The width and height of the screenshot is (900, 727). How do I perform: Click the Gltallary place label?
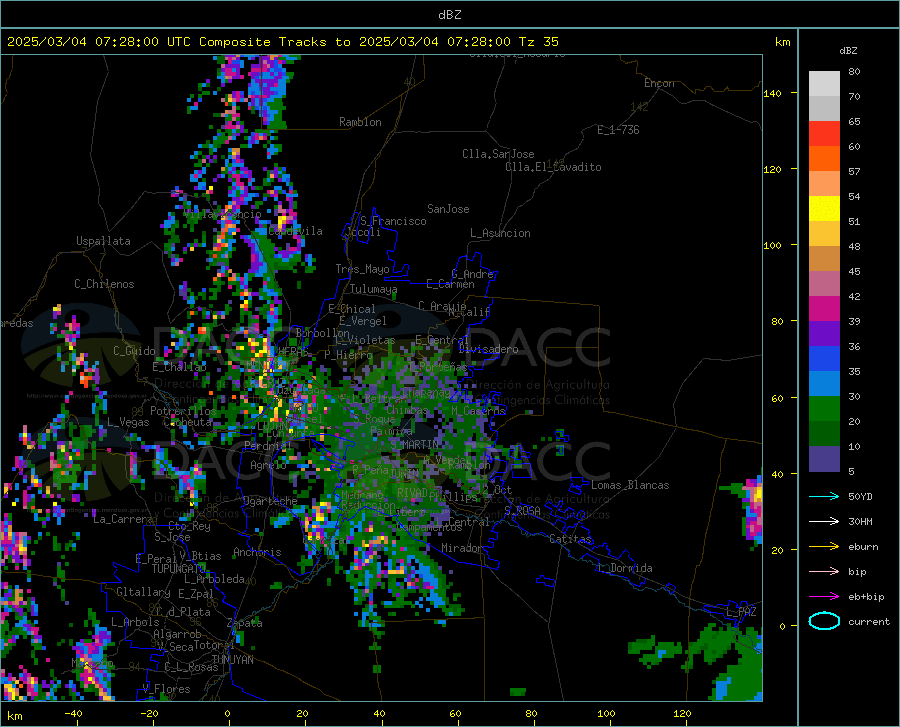143,592
